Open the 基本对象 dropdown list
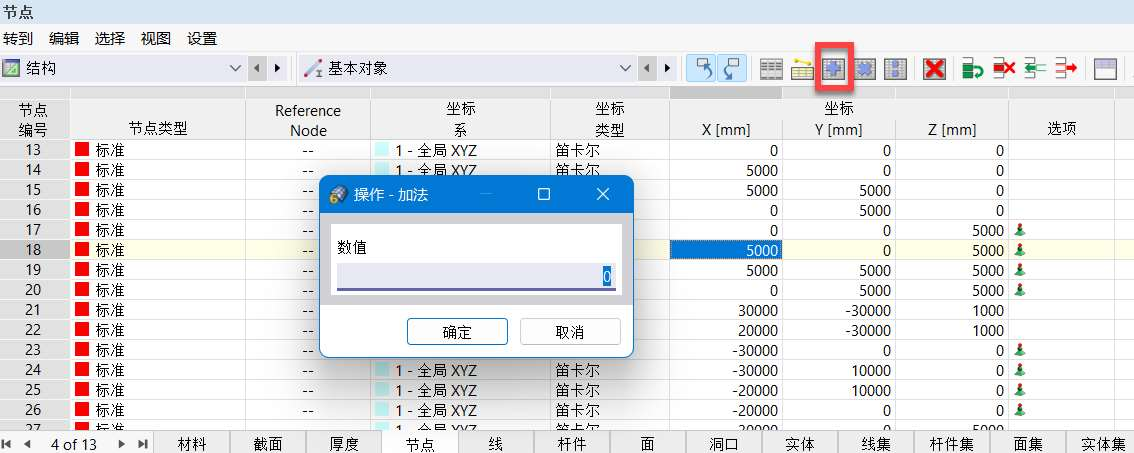 (x=626, y=69)
